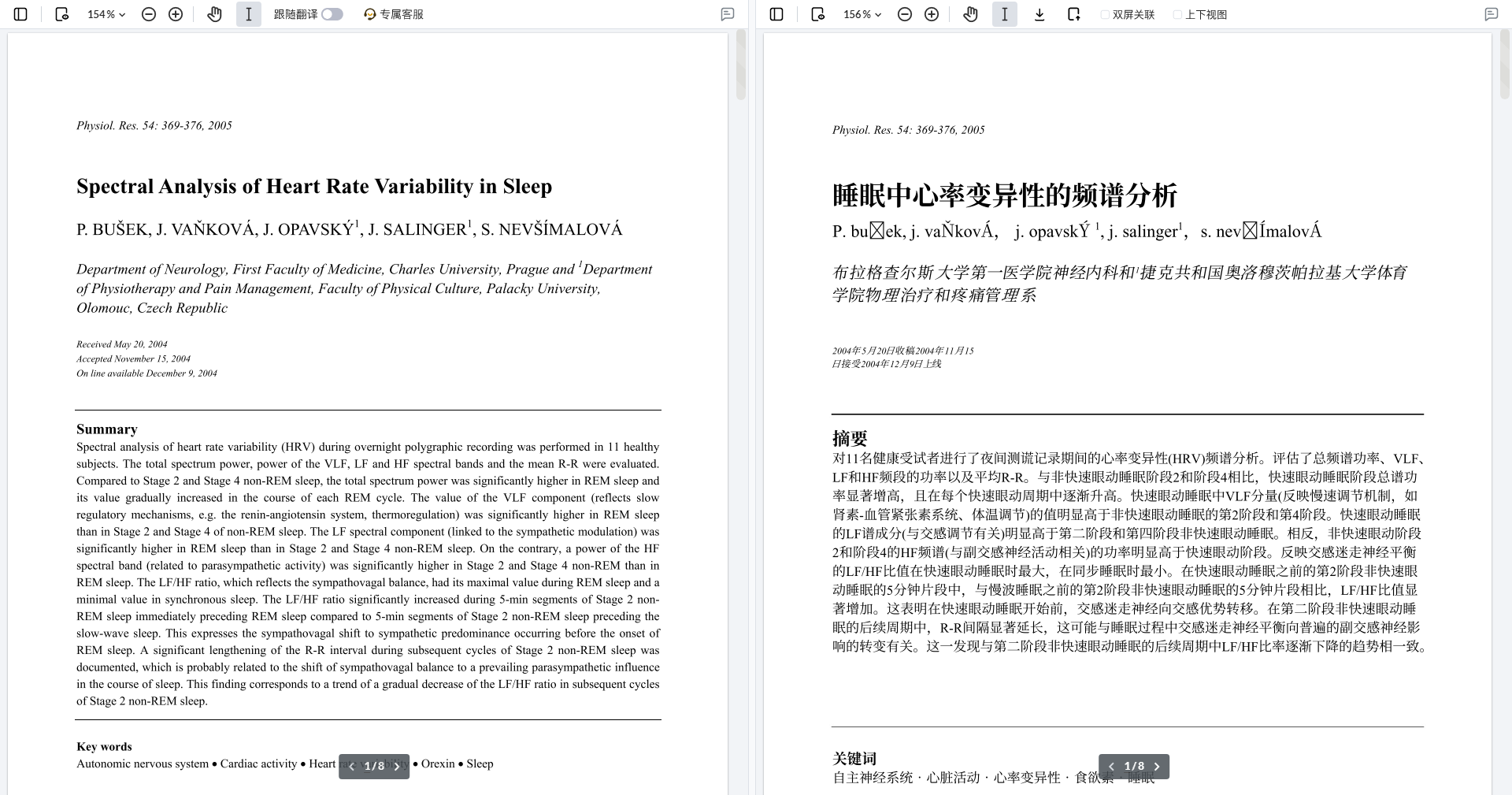Screen dimensions: 1512x795
Task: Open comments panel in right pane
Action: click(1491, 14)
